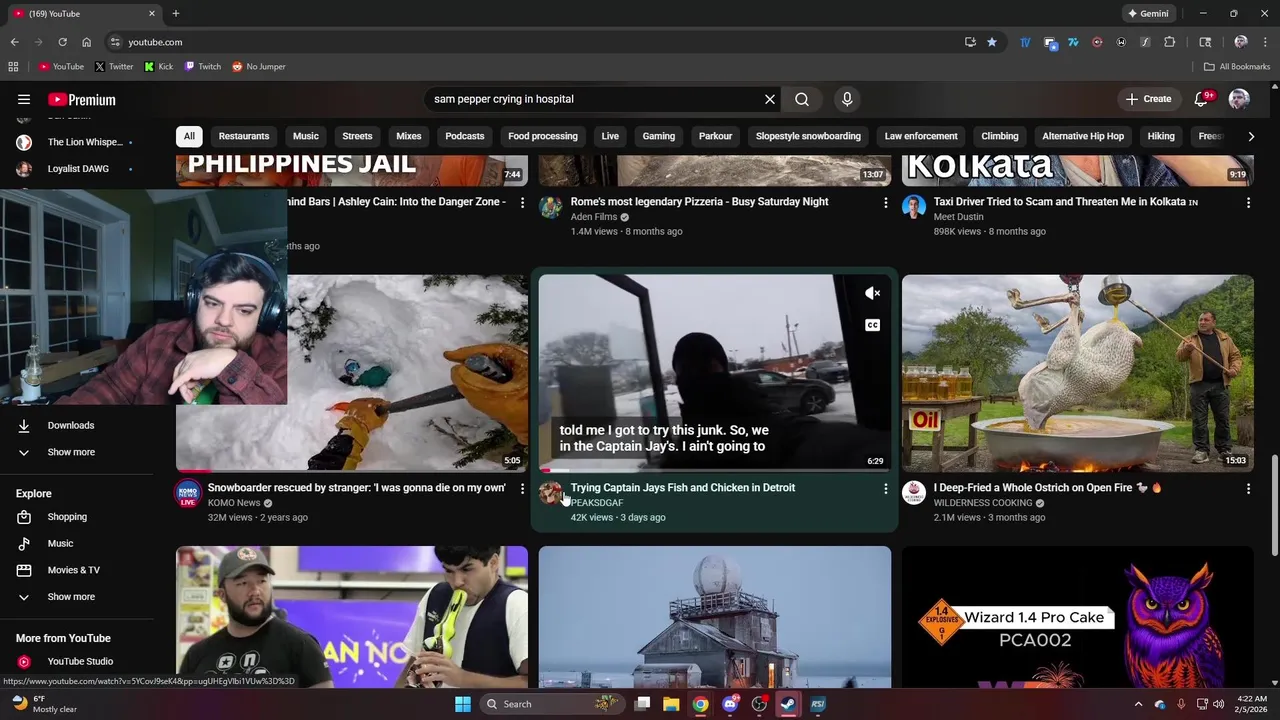
Task: Click the Create button
Action: (1148, 99)
